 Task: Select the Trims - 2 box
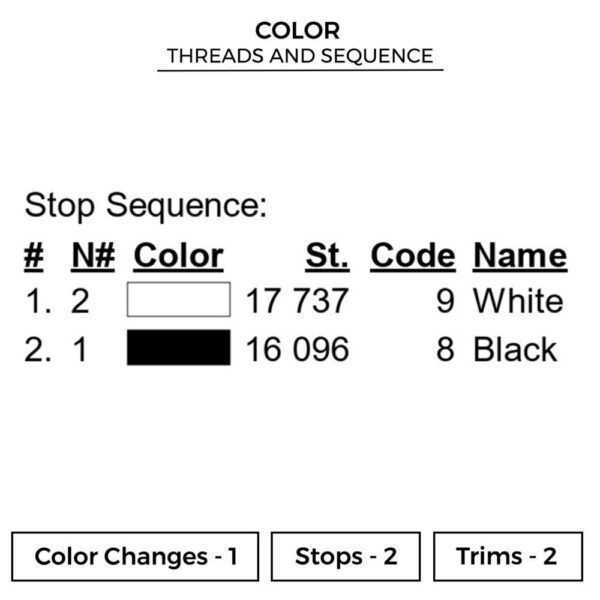[x=508, y=556]
